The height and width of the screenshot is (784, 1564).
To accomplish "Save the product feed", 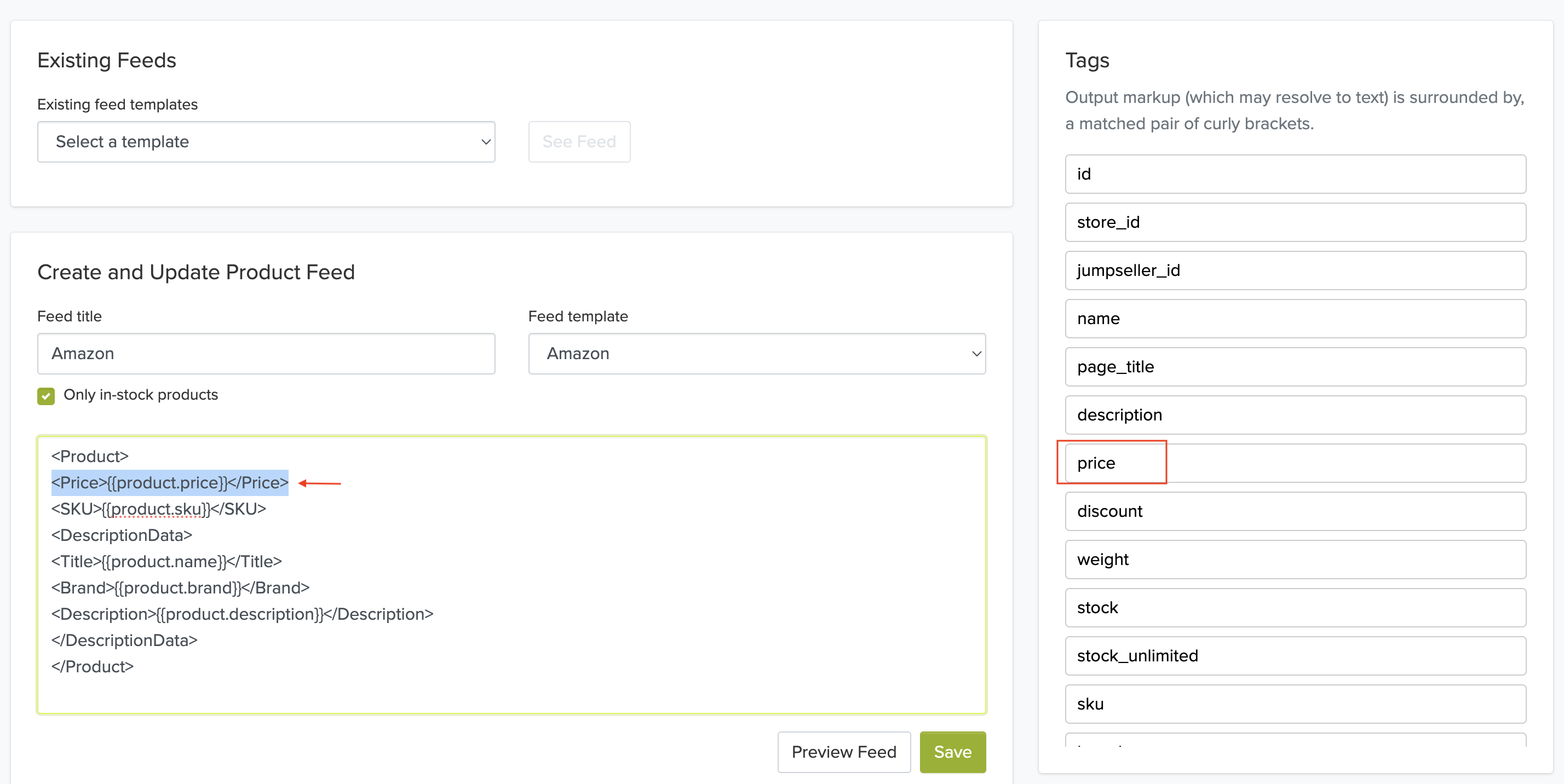I will (x=951, y=751).
